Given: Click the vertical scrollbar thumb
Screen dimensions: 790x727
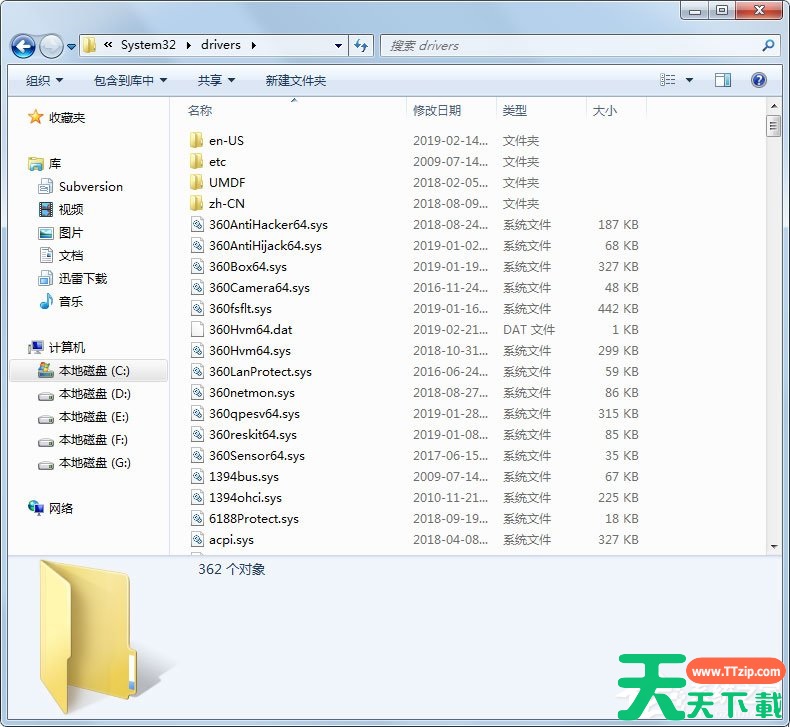Looking at the screenshot, I should pos(773,126).
